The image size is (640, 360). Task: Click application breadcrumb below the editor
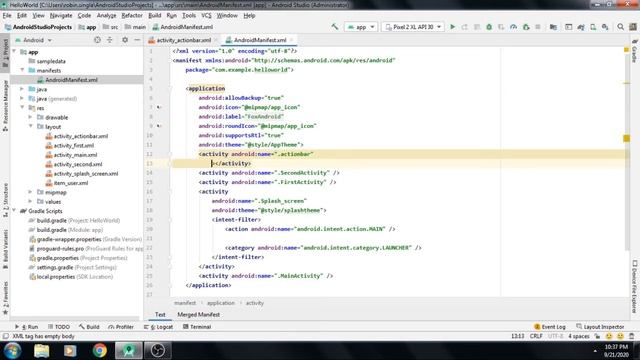[221, 303]
